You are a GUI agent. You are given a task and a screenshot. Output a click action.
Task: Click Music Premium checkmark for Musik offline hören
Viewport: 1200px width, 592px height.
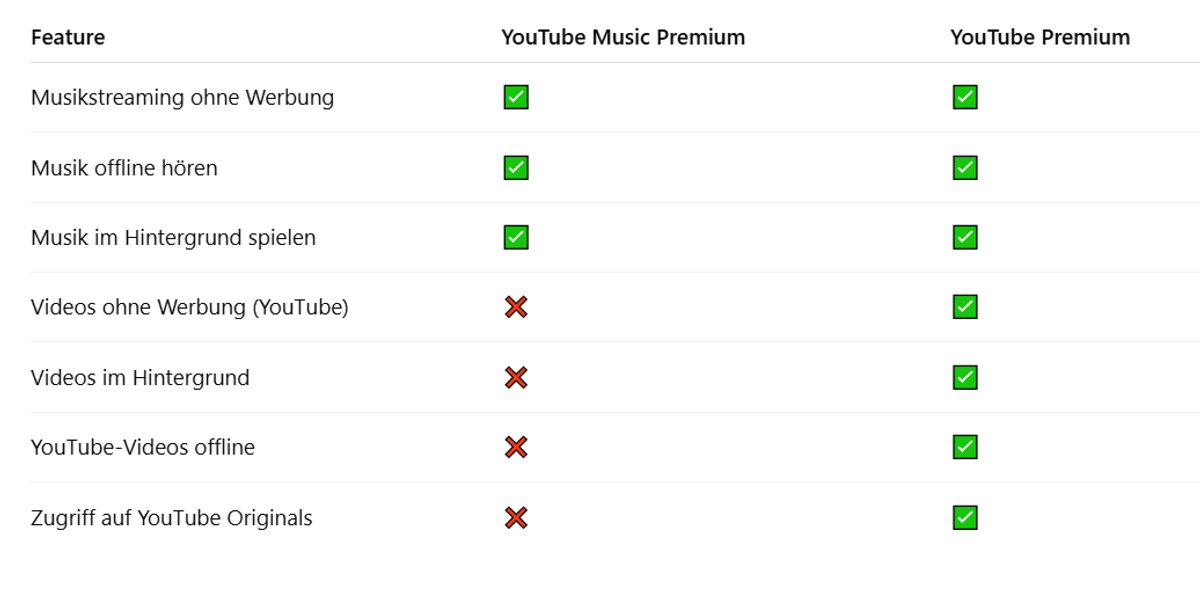click(x=516, y=167)
